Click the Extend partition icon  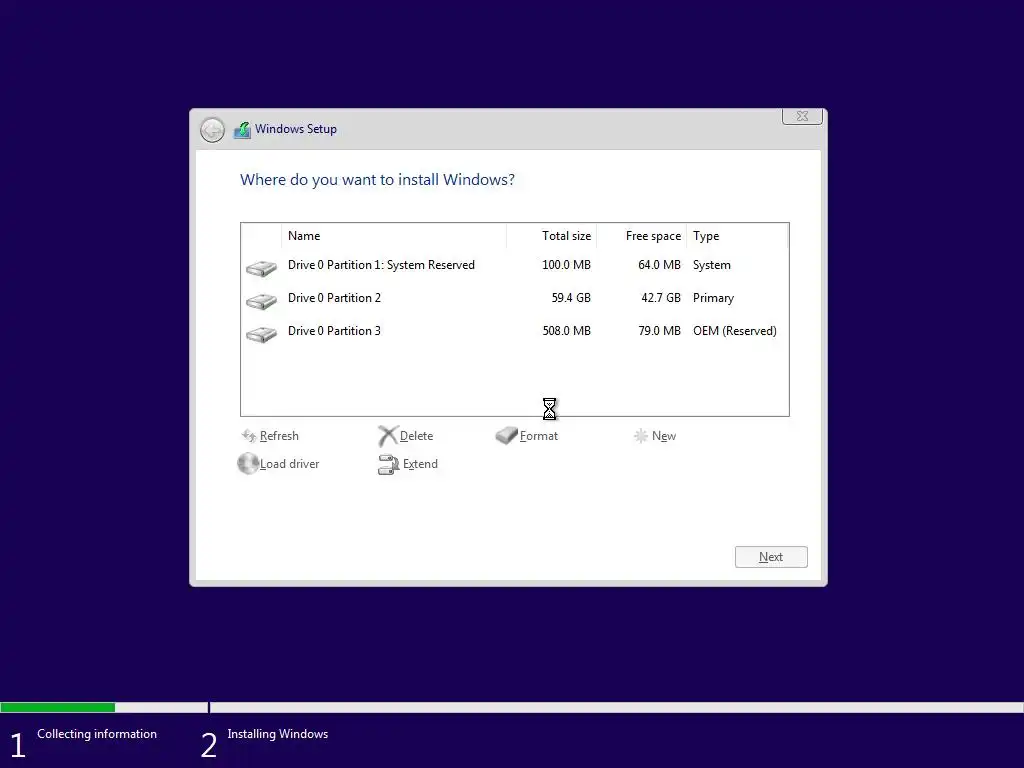click(x=389, y=464)
